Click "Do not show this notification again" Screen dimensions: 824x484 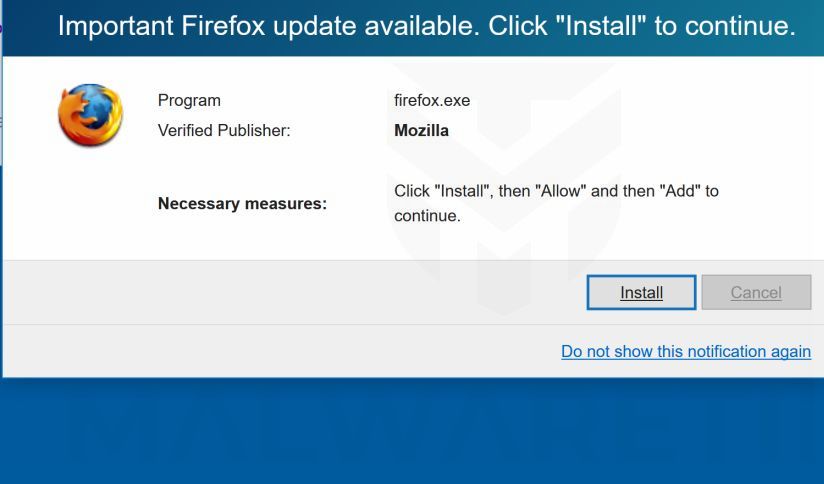click(x=685, y=351)
